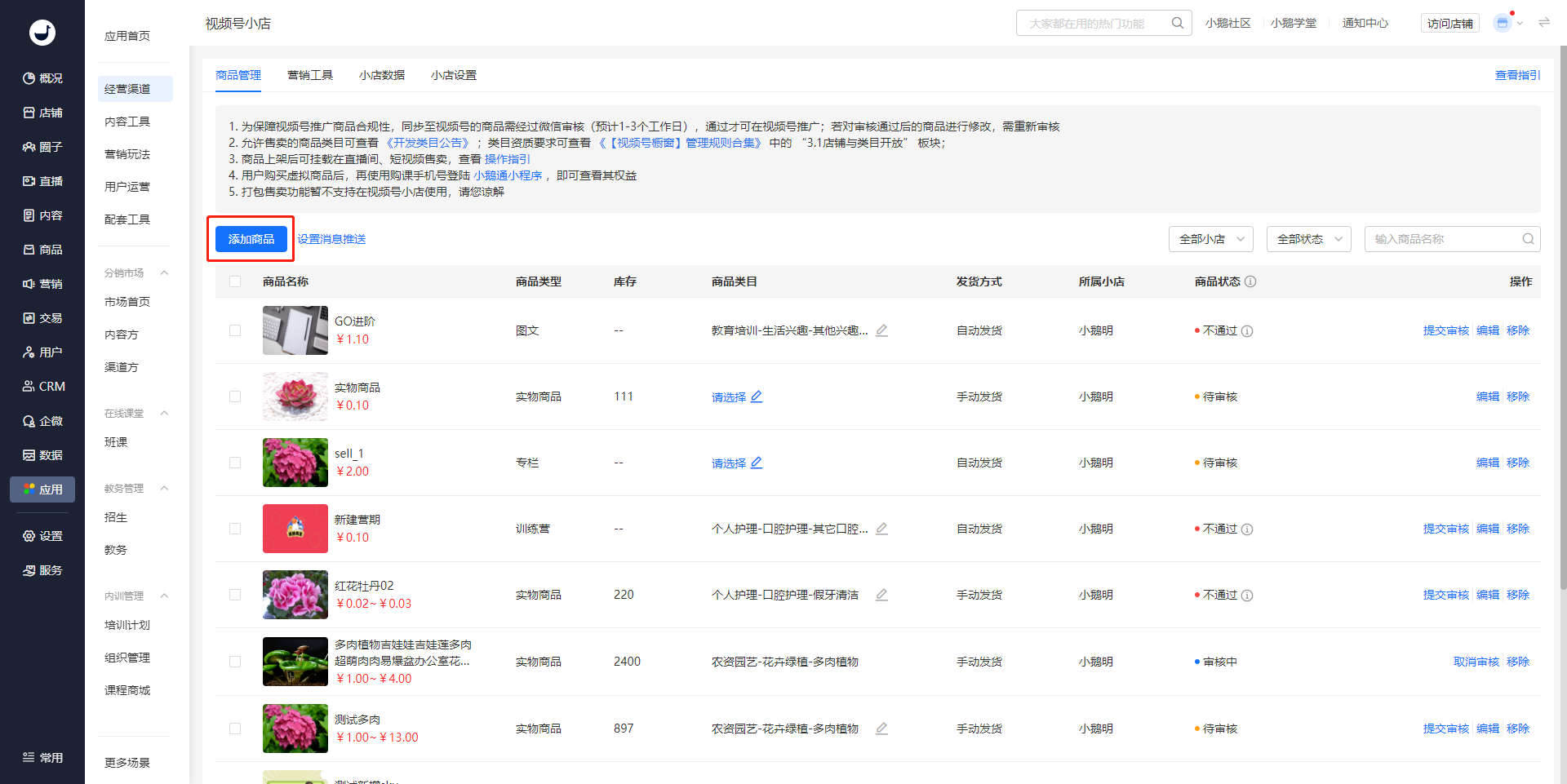Screen dimensions: 1567x784
Task: Collapse the 在线课堂 menu group
Action: [x=164, y=413]
